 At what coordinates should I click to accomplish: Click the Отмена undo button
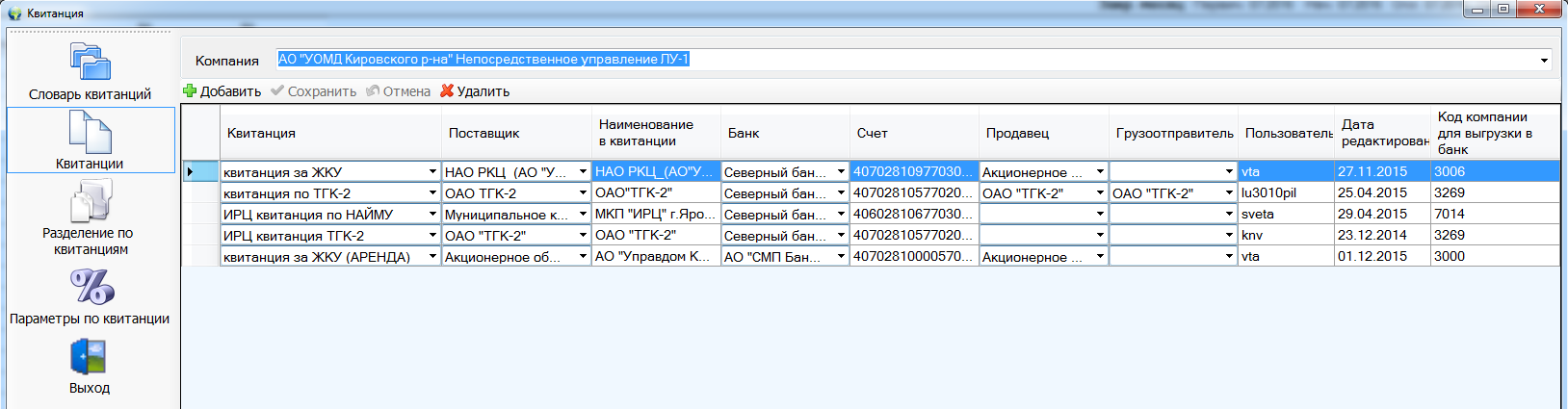coord(398,91)
